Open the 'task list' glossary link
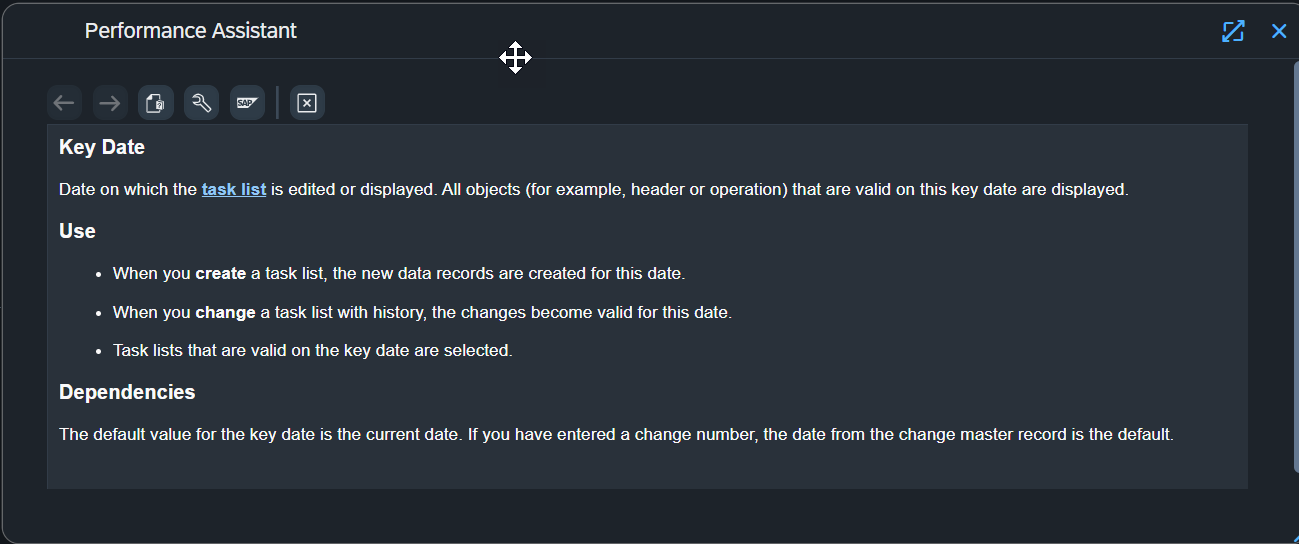Viewport: 1299px width, 544px height. 234,189
